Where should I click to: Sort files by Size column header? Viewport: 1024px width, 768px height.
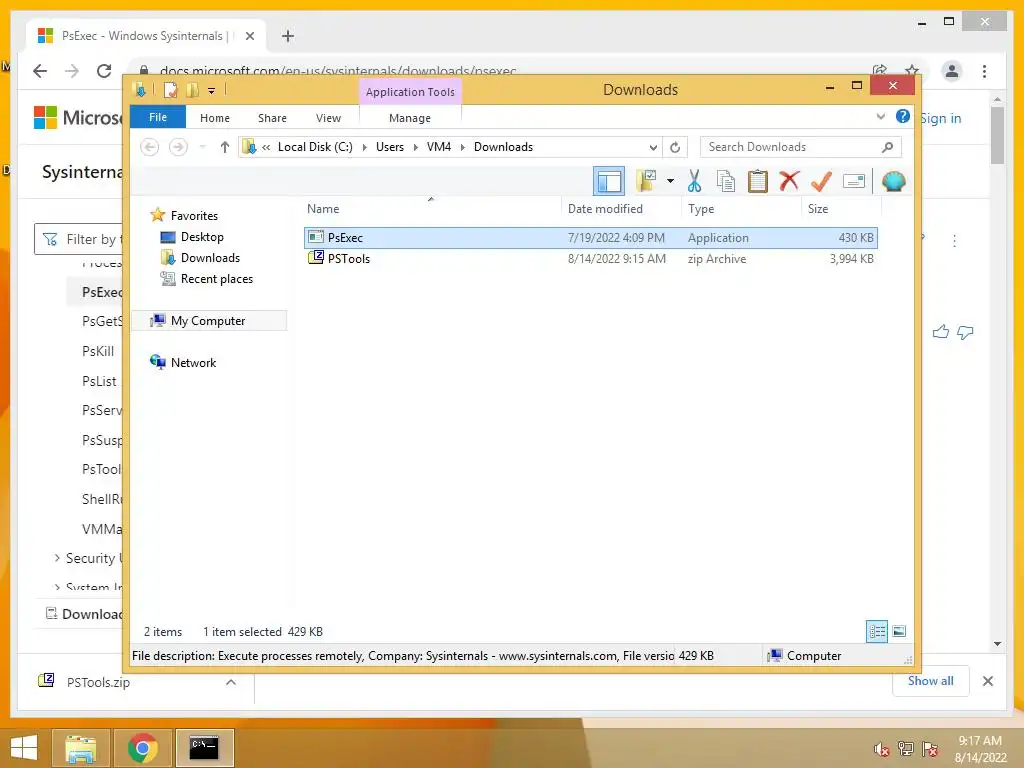(841, 208)
